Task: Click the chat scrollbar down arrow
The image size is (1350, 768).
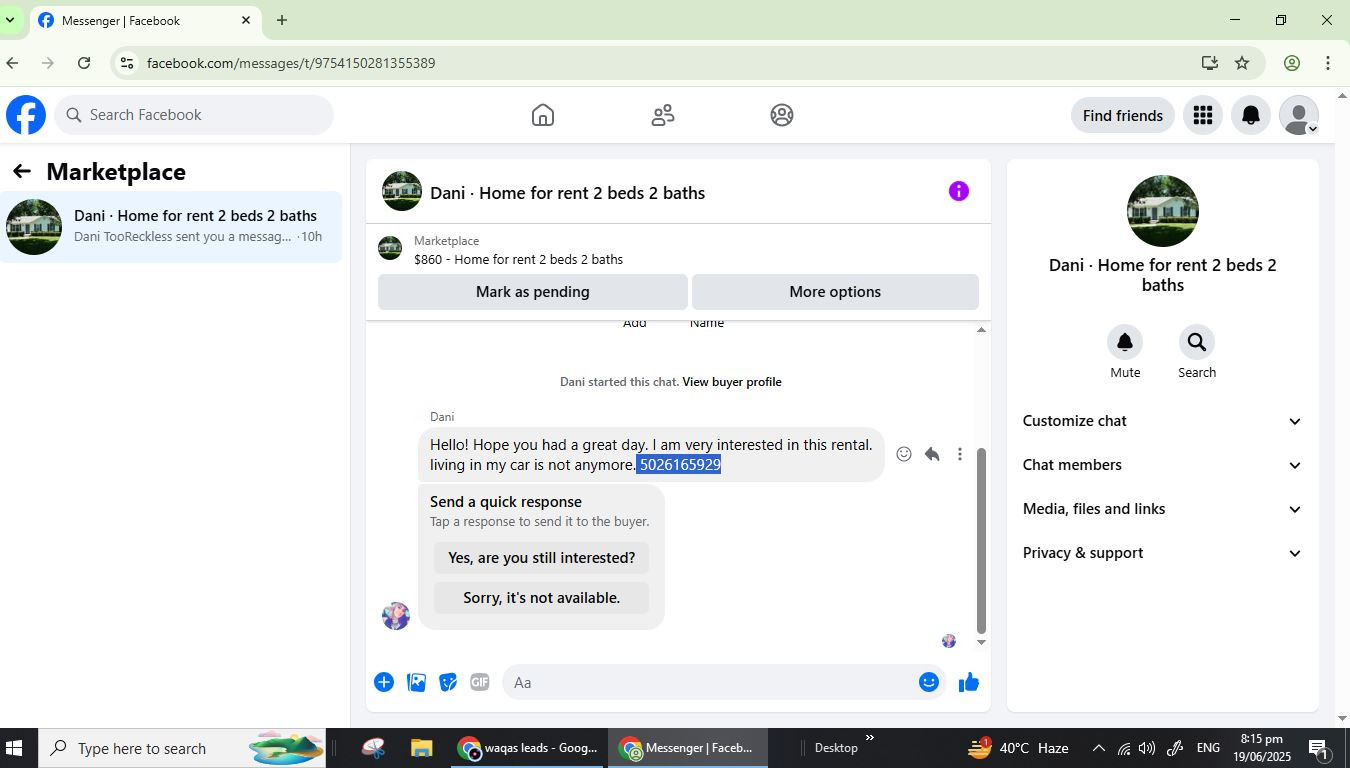Action: pyautogui.click(x=981, y=643)
